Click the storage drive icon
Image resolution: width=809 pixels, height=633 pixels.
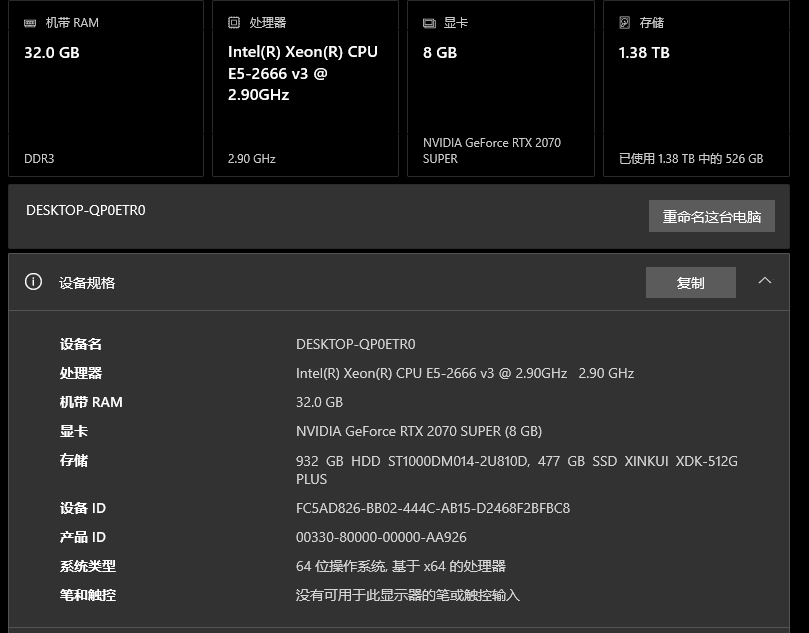(624, 22)
